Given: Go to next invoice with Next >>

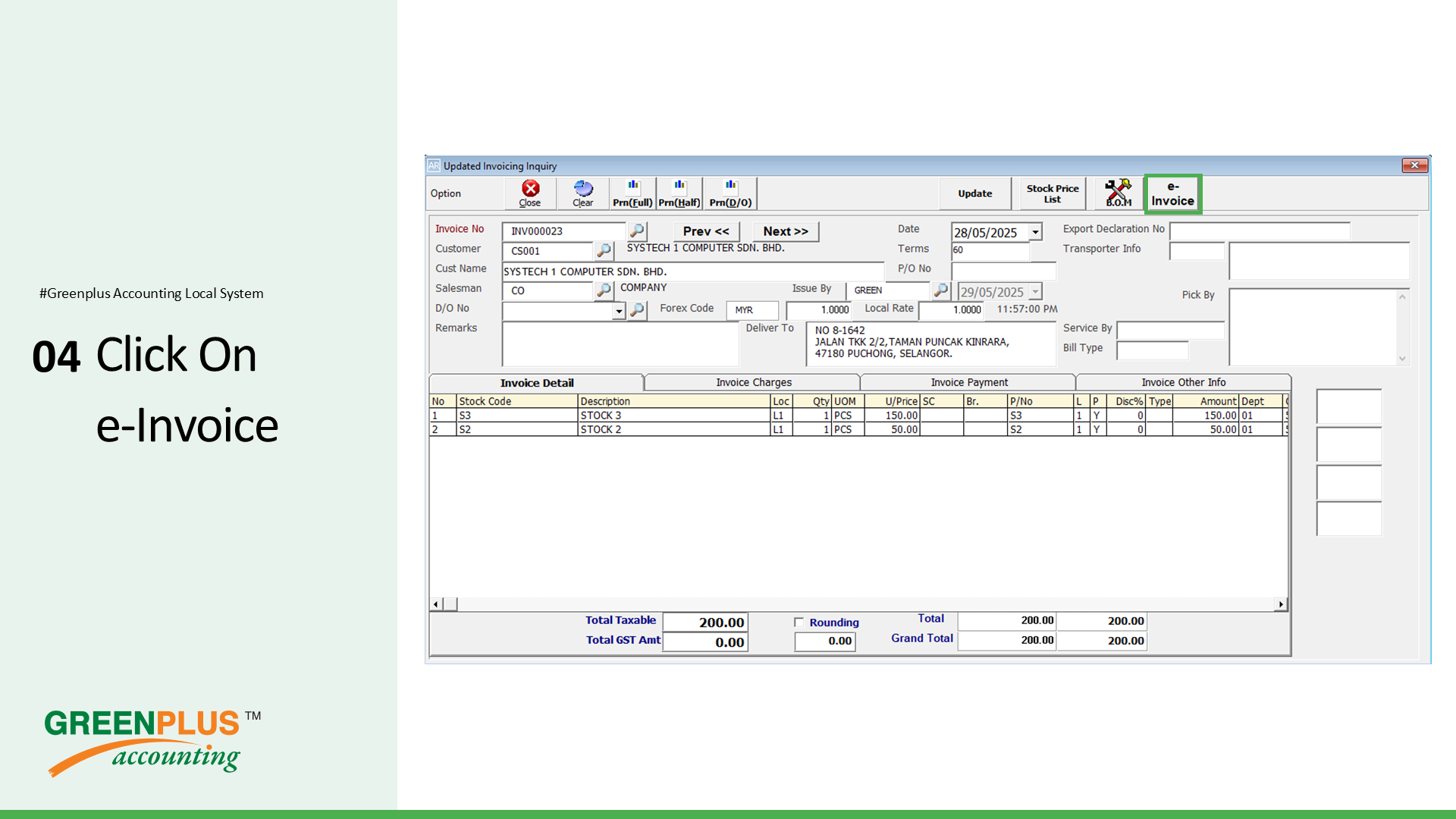Looking at the screenshot, I should pos(786,231).
